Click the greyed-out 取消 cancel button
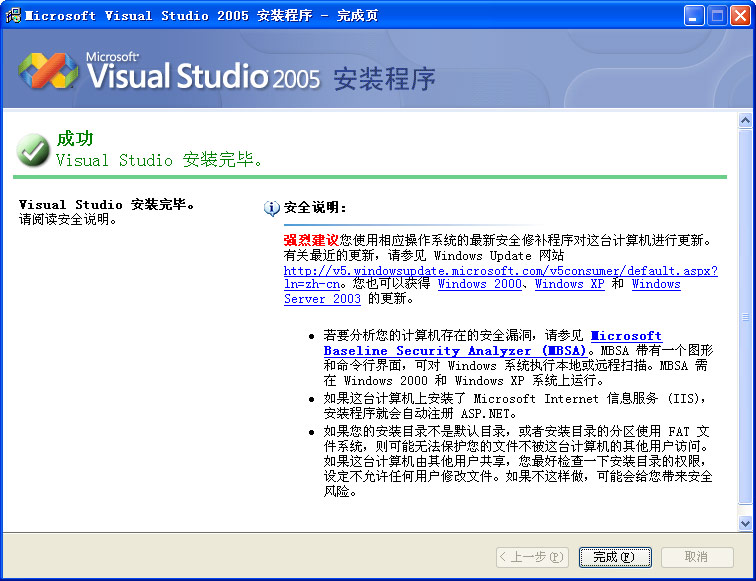Image resolution: width=756 pixels, height=581 pixels. (x=697, y=557)
